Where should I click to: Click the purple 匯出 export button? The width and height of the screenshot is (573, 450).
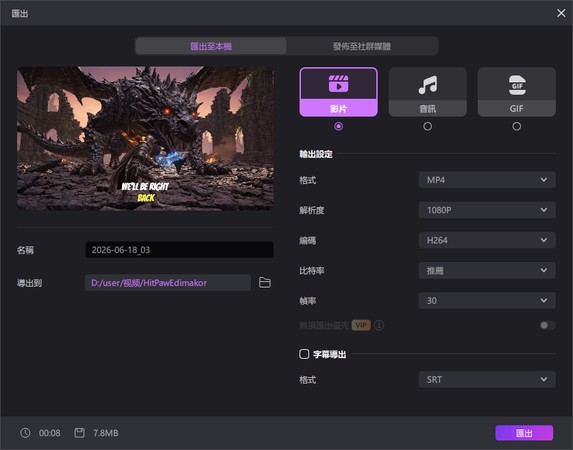pos(524,433)
